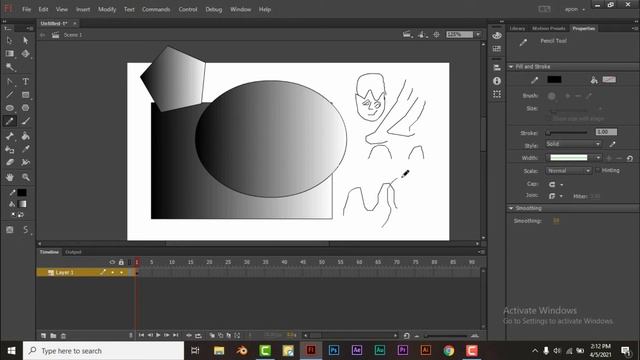Open the Window menu

[x=240, y=9]
